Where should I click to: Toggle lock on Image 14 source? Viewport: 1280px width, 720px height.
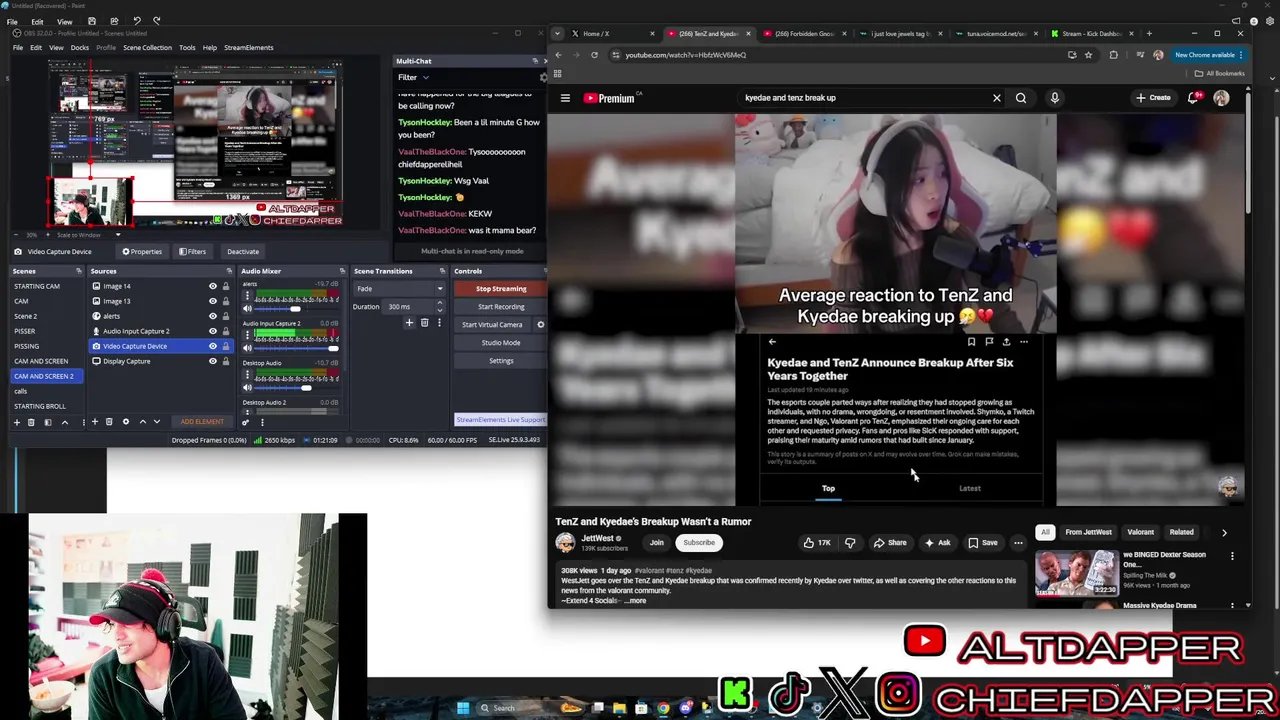[x=225, y=286]
